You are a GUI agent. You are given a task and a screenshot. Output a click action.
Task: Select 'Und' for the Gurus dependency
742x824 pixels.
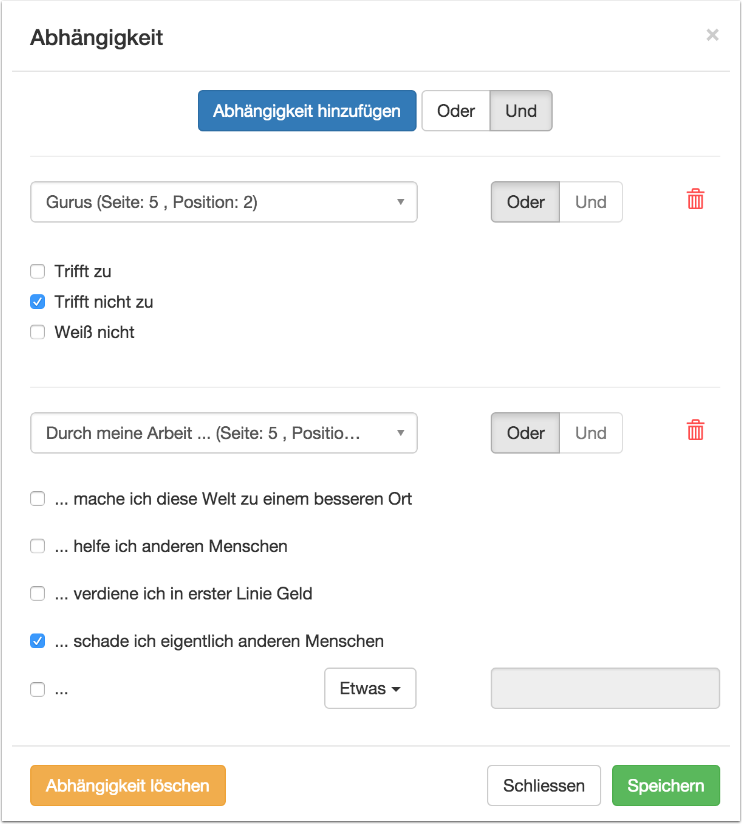pyautogui.click(x=590, y=202)
